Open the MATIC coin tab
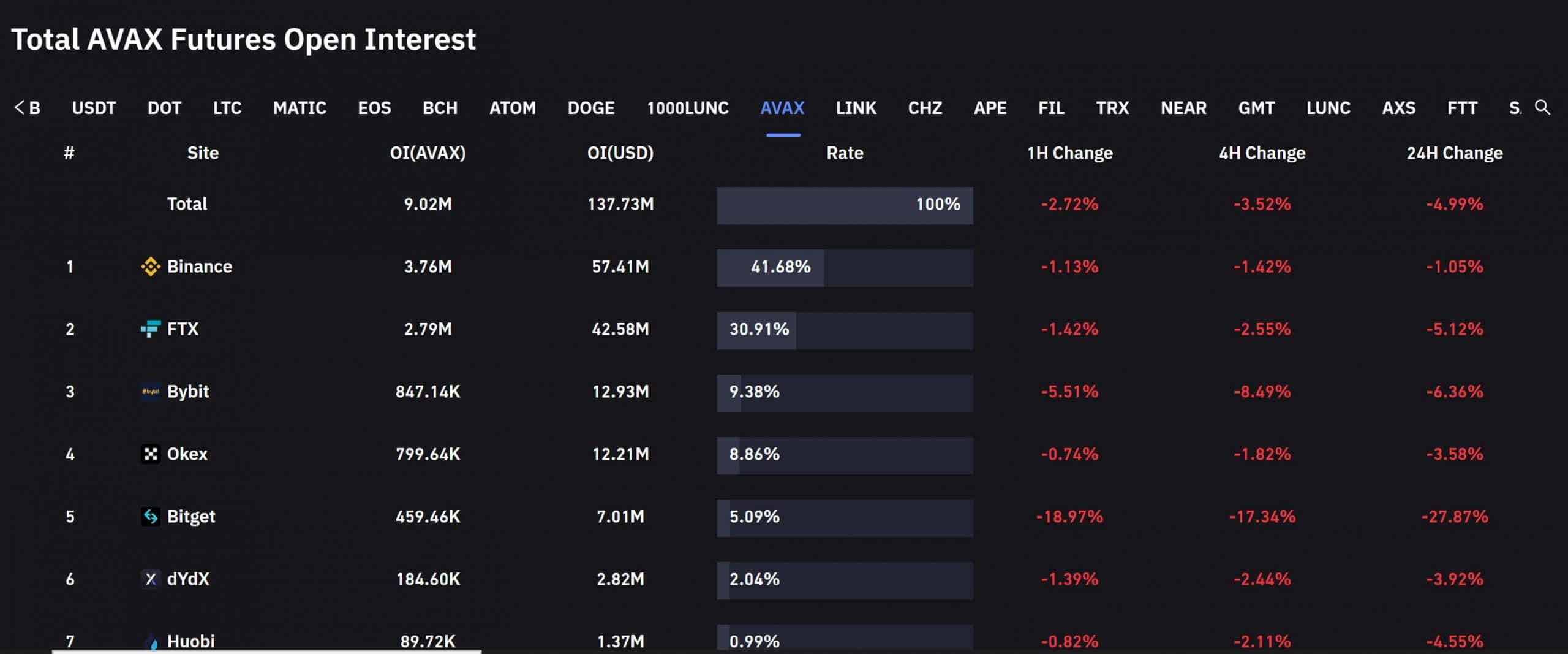The height and width of the screenshot is (654, 1568). (300, 108)
